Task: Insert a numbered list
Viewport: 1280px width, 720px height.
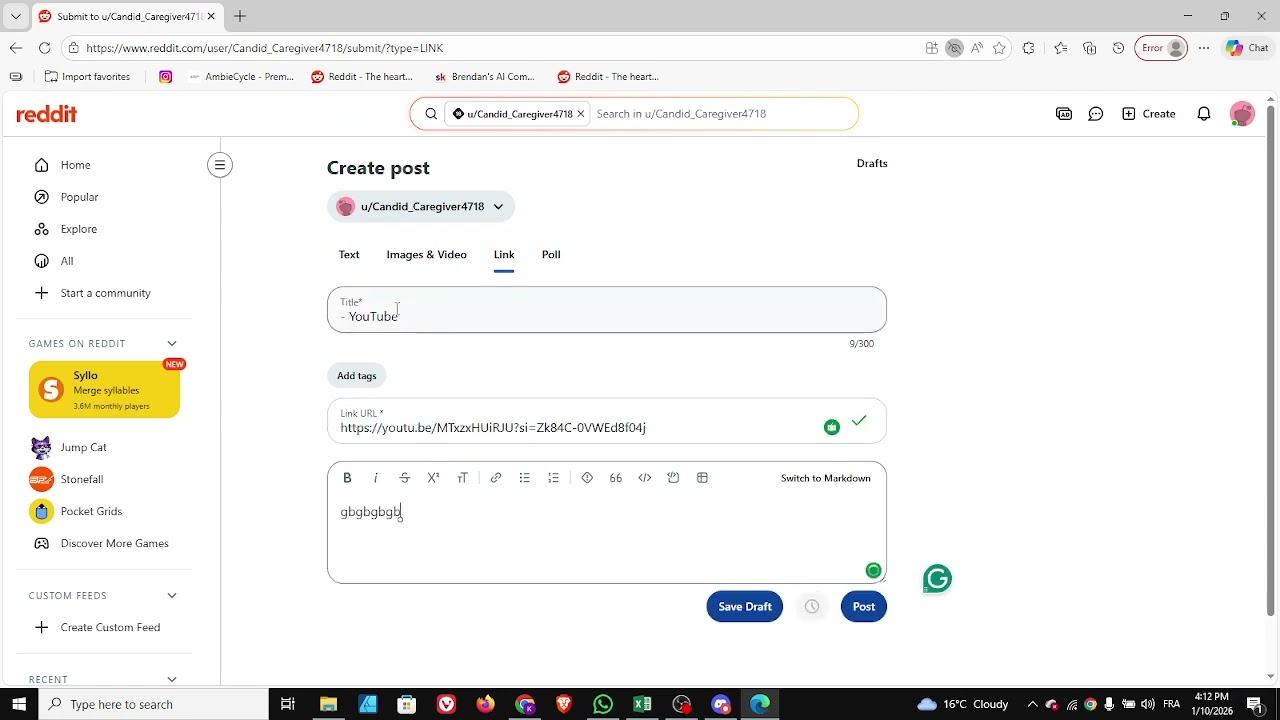Action: point(554,478)
